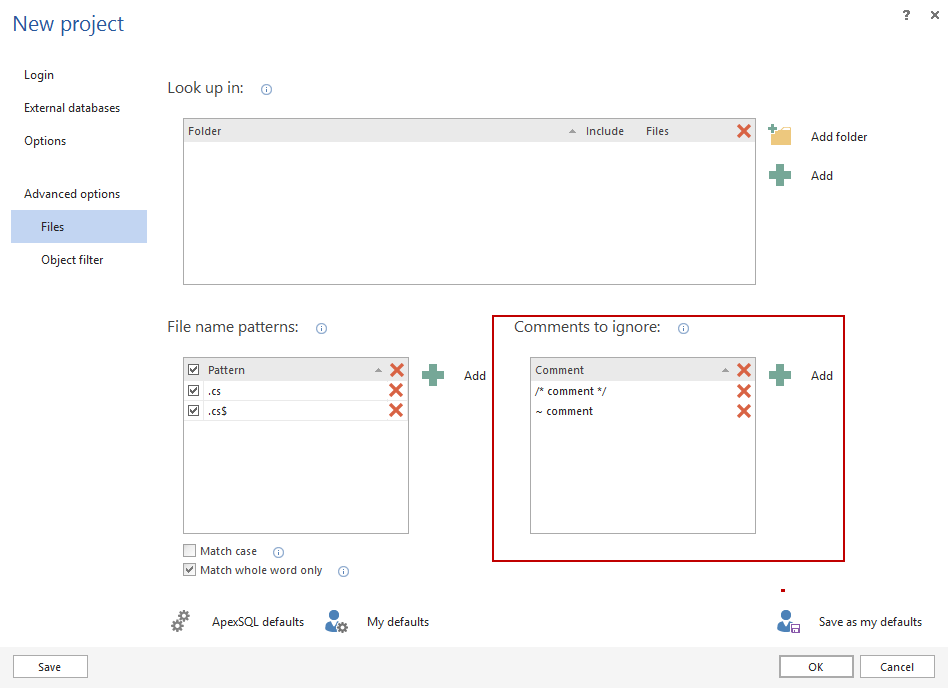The height and width of the screenshot is (688, 948).
Task: Remove the .cs$ pattern entry
Action: 396,411
